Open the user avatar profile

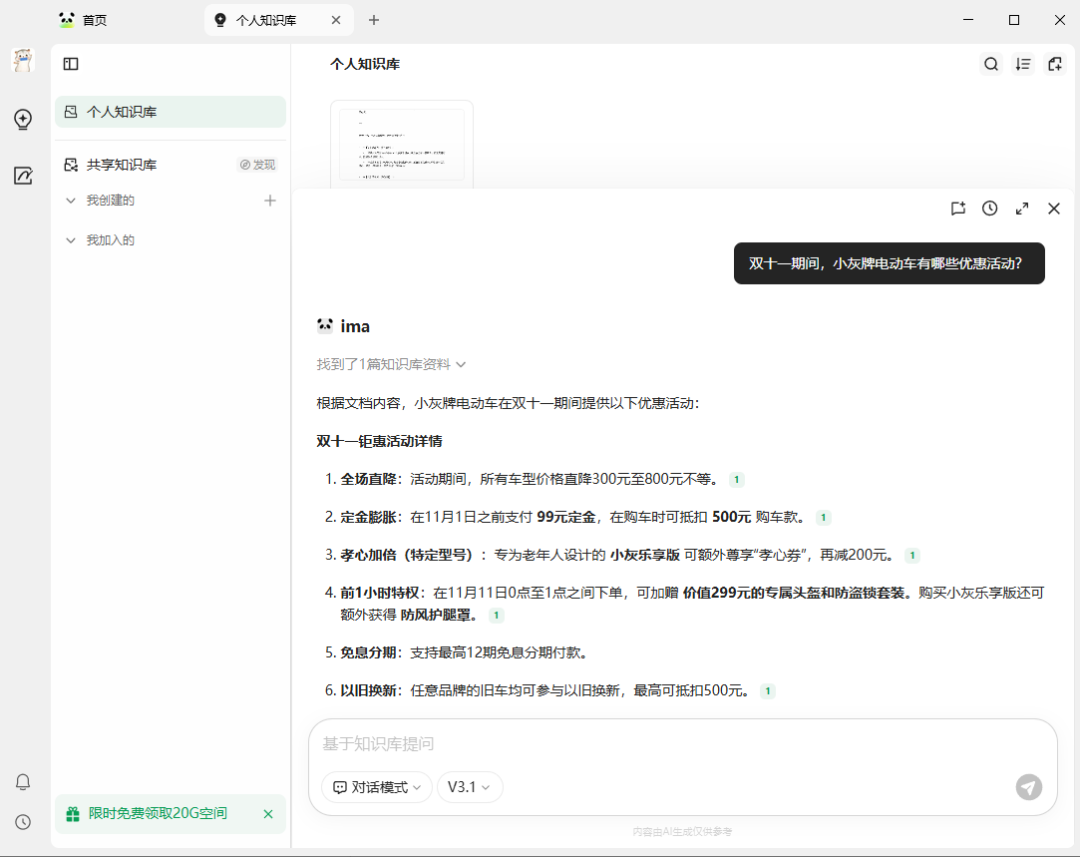pyautogui.click(x=23, y=61)
